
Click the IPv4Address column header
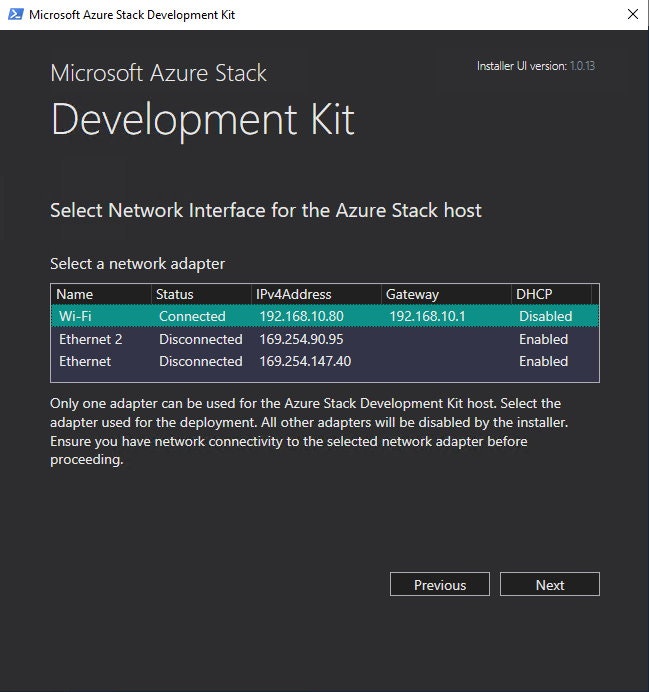(295, 294)
